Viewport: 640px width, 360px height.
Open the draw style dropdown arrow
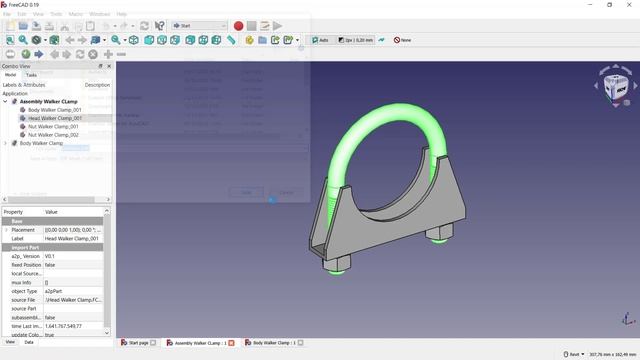[x=45, y=40]
